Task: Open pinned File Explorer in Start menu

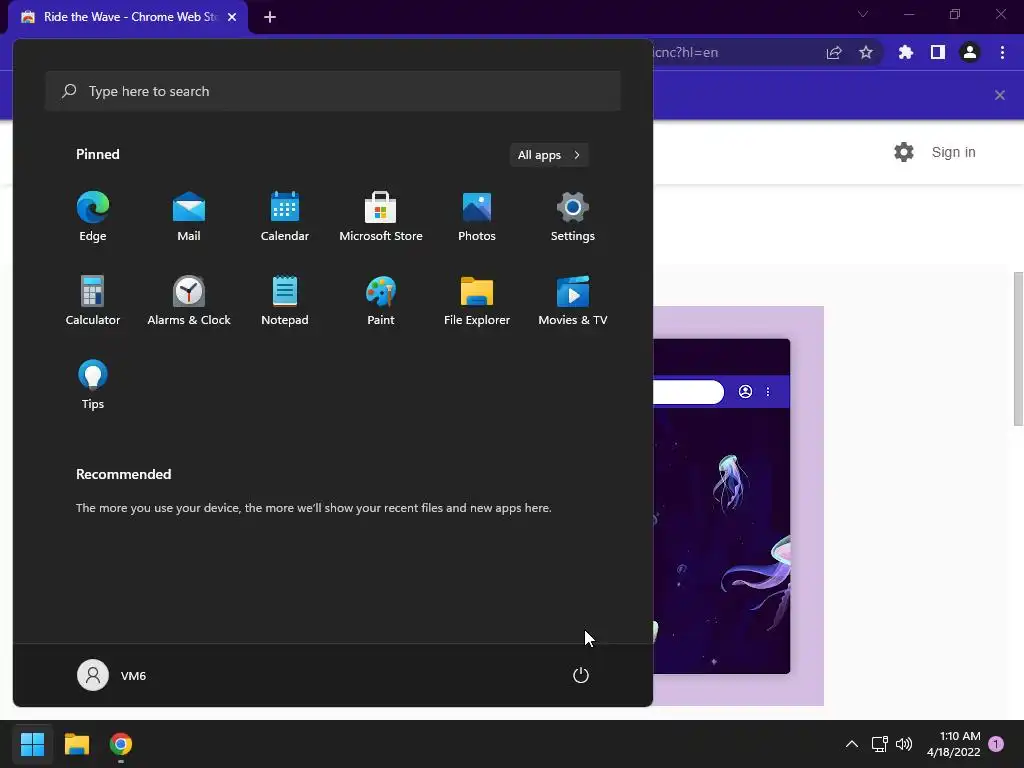Action: coord(477,300)
